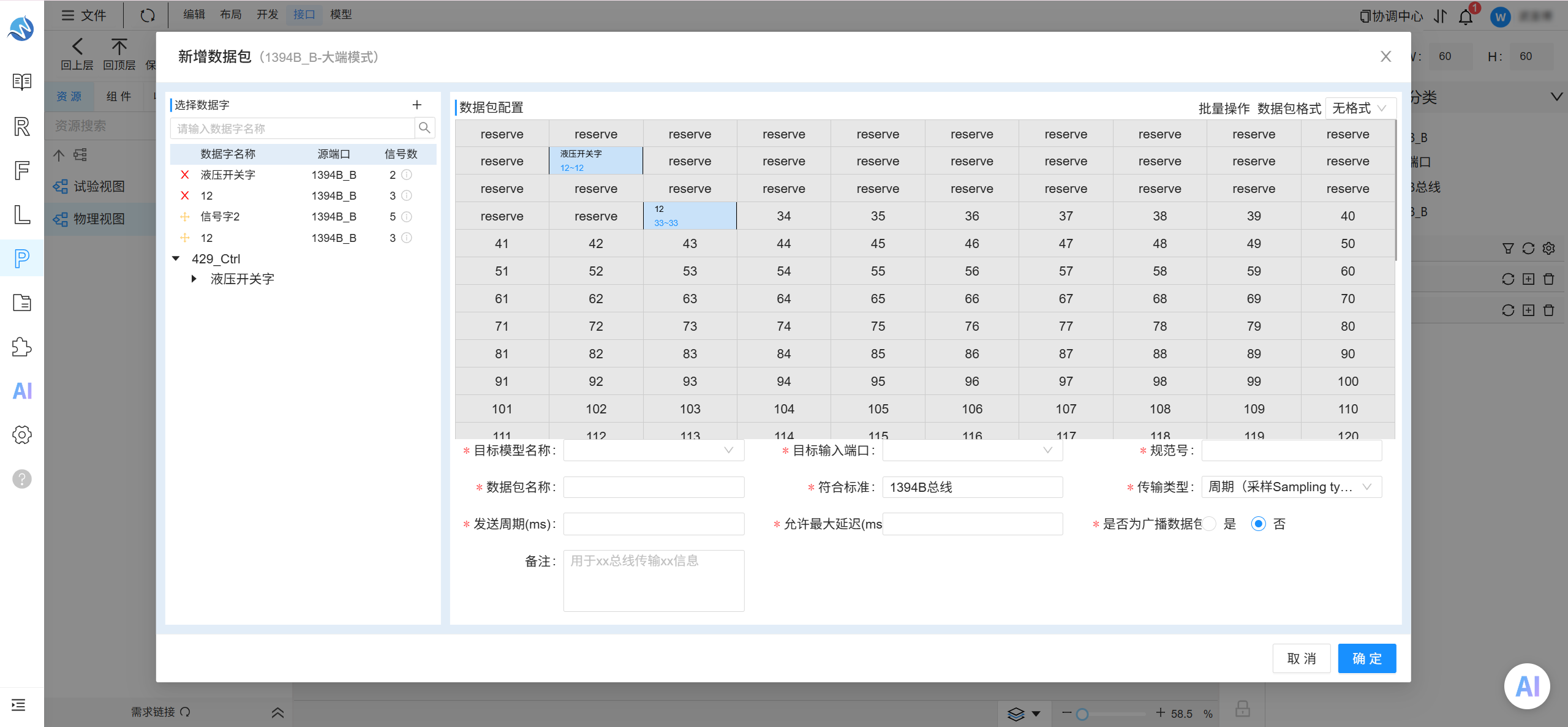Image resolution: width=1568 pixels, height=727 pixels.
Task: Click the 发送周期(ms) input field
Action: coord(654,524)
